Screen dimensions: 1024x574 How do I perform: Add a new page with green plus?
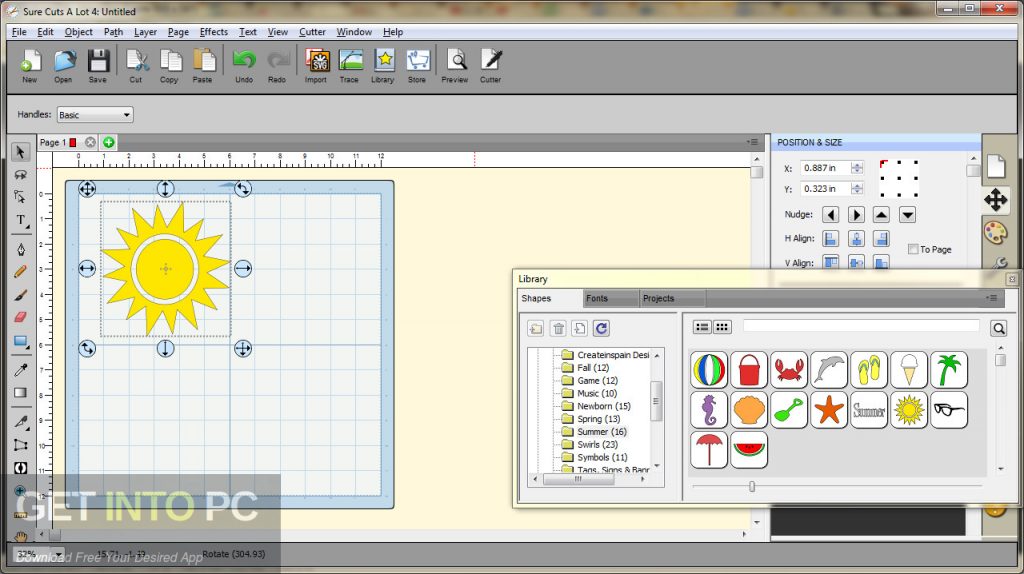[108, 143]
